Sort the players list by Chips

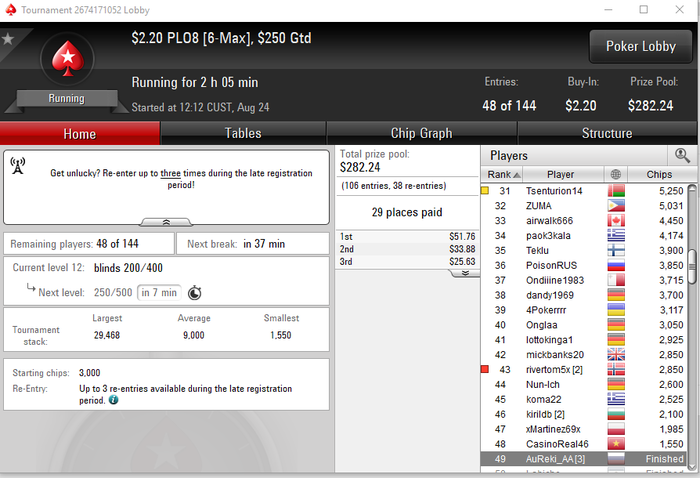pos(659,175)
